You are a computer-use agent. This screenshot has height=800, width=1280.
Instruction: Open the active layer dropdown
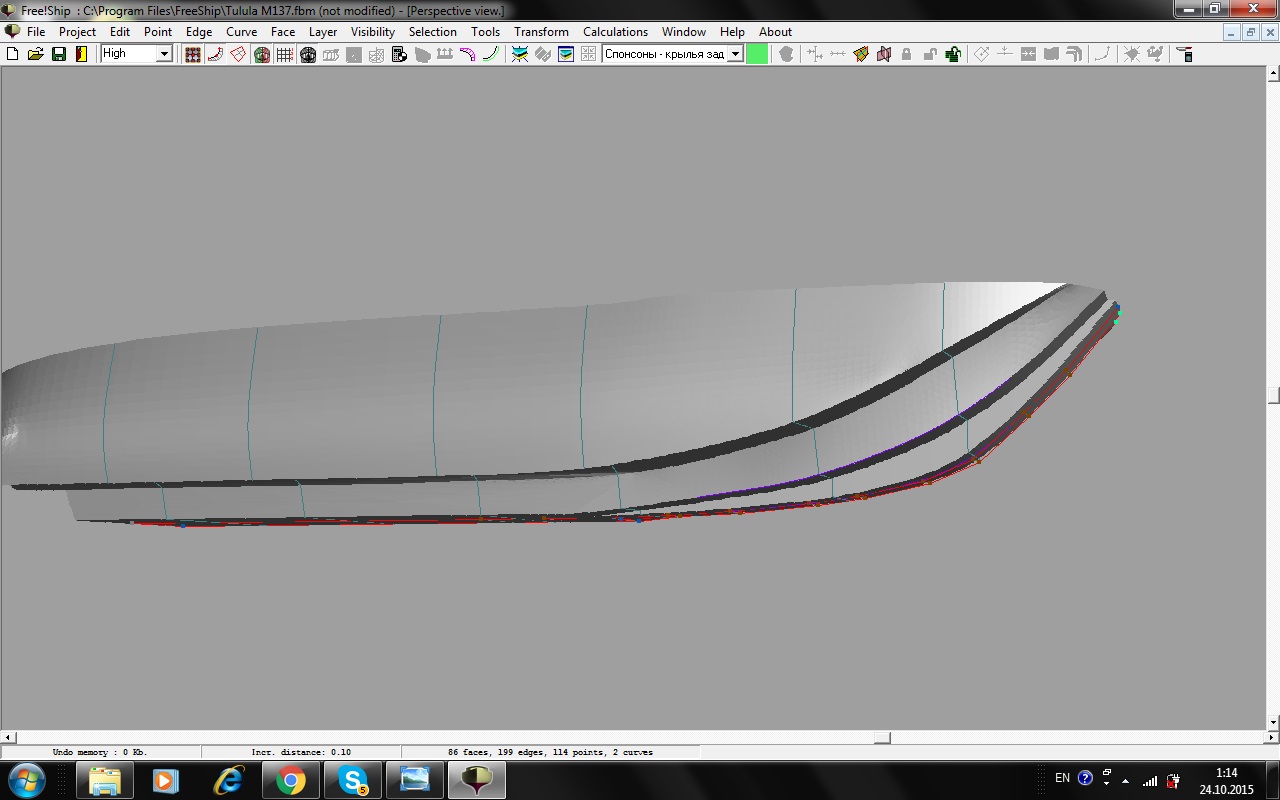tap(735, 54)
